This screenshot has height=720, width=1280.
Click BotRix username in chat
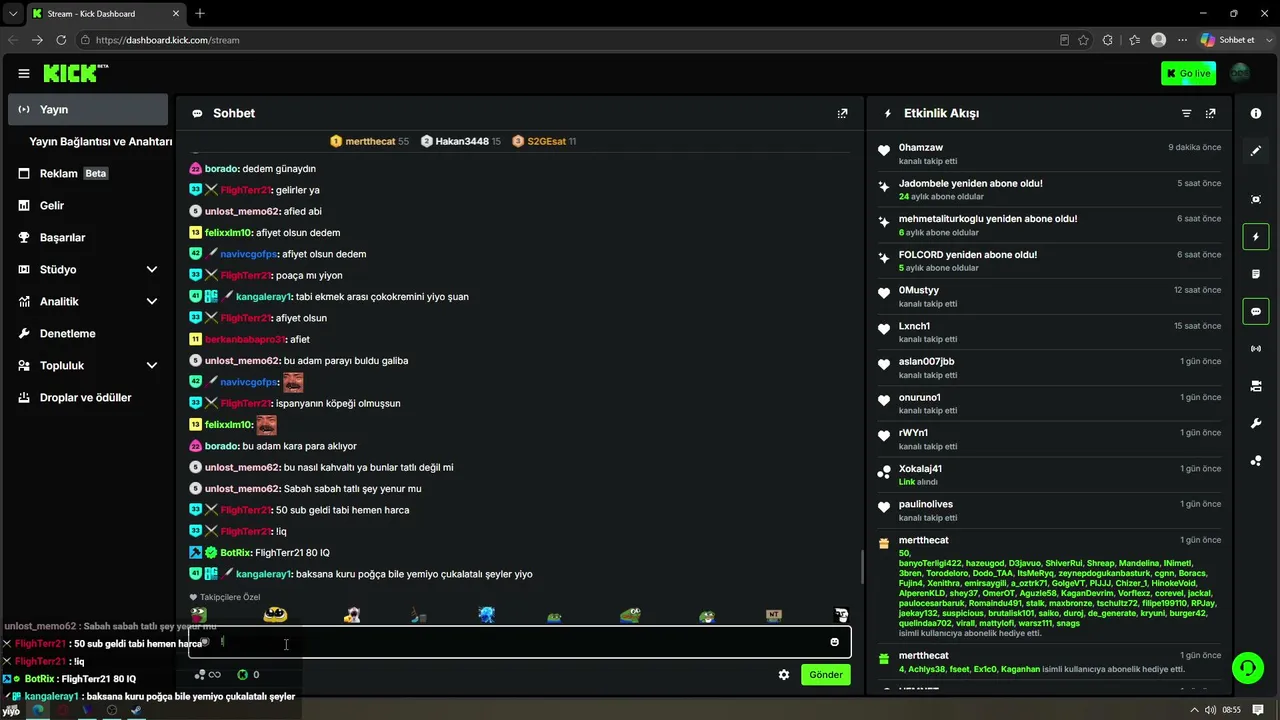(x=236, y=553)
